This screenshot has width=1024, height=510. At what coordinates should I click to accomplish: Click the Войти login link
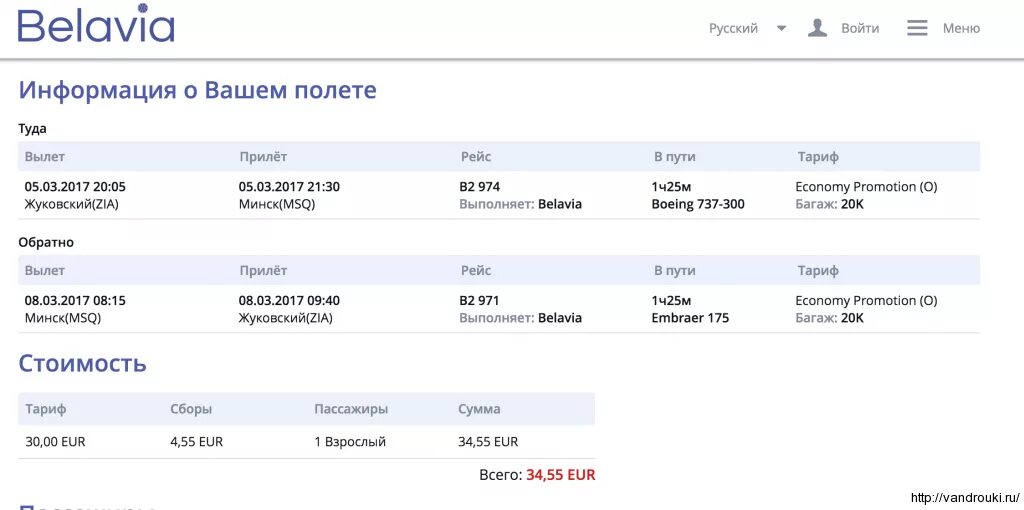[x=859, y=29]
